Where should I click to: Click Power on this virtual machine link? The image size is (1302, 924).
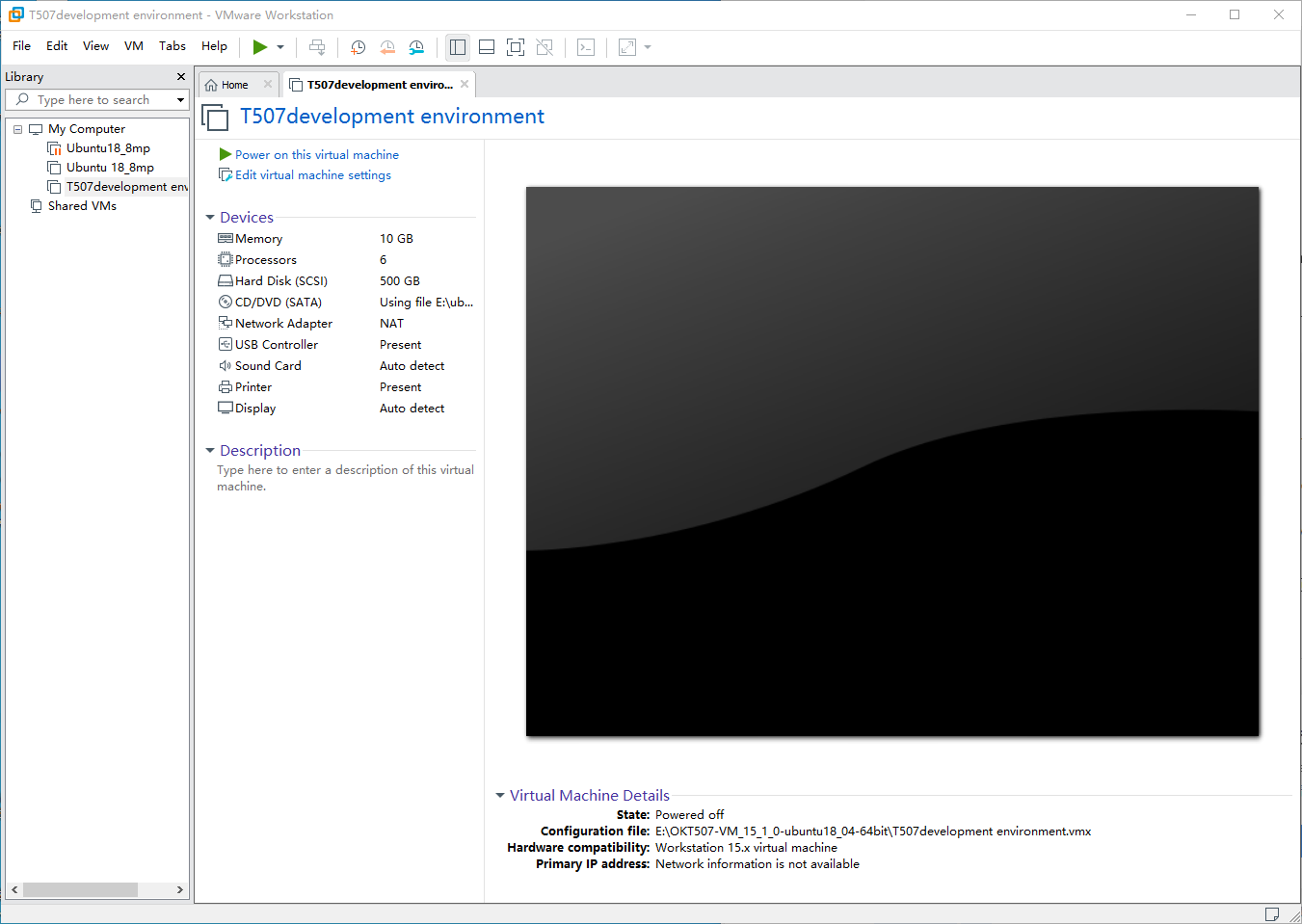[316, 155]
